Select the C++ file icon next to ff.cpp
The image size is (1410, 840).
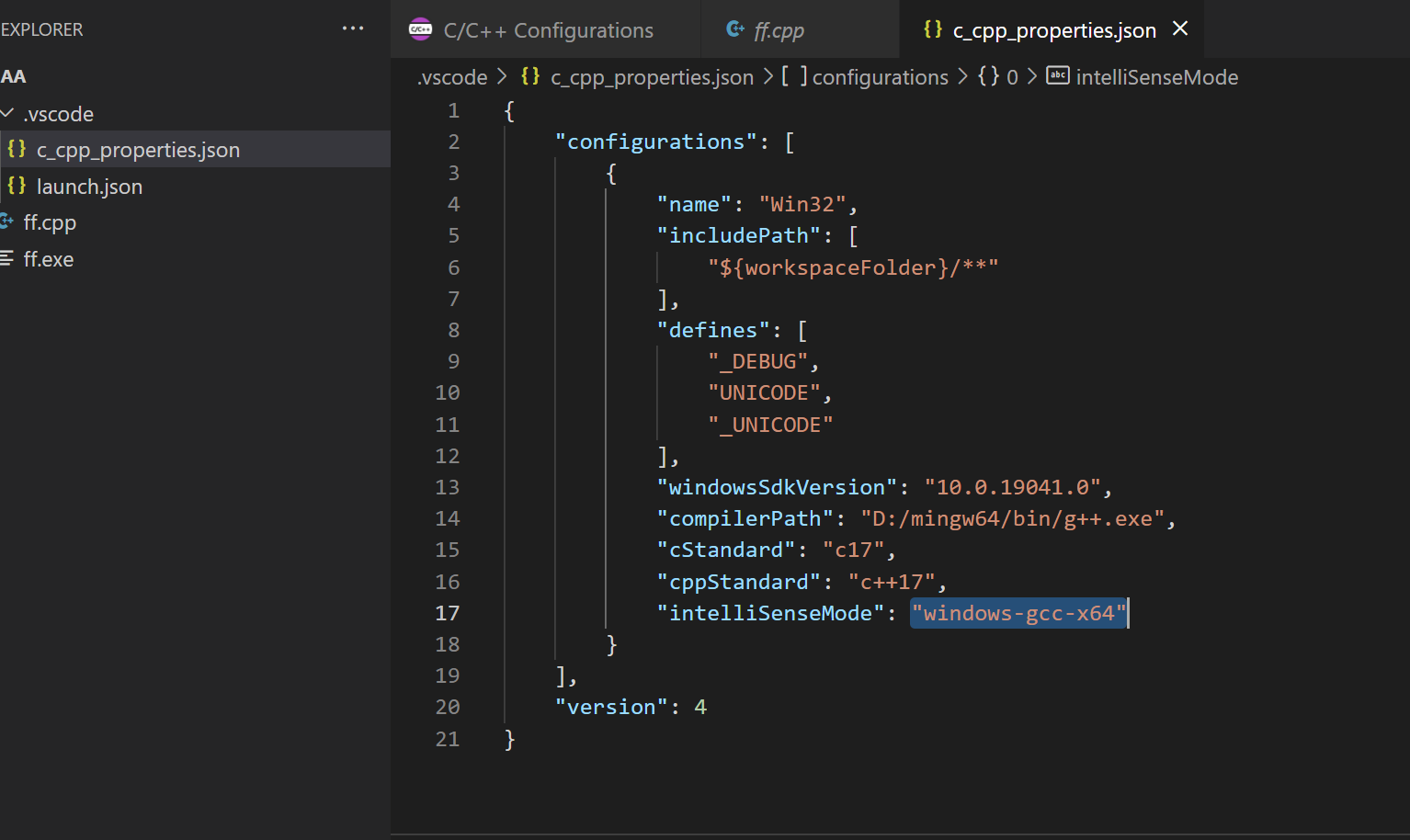[9, 222]
